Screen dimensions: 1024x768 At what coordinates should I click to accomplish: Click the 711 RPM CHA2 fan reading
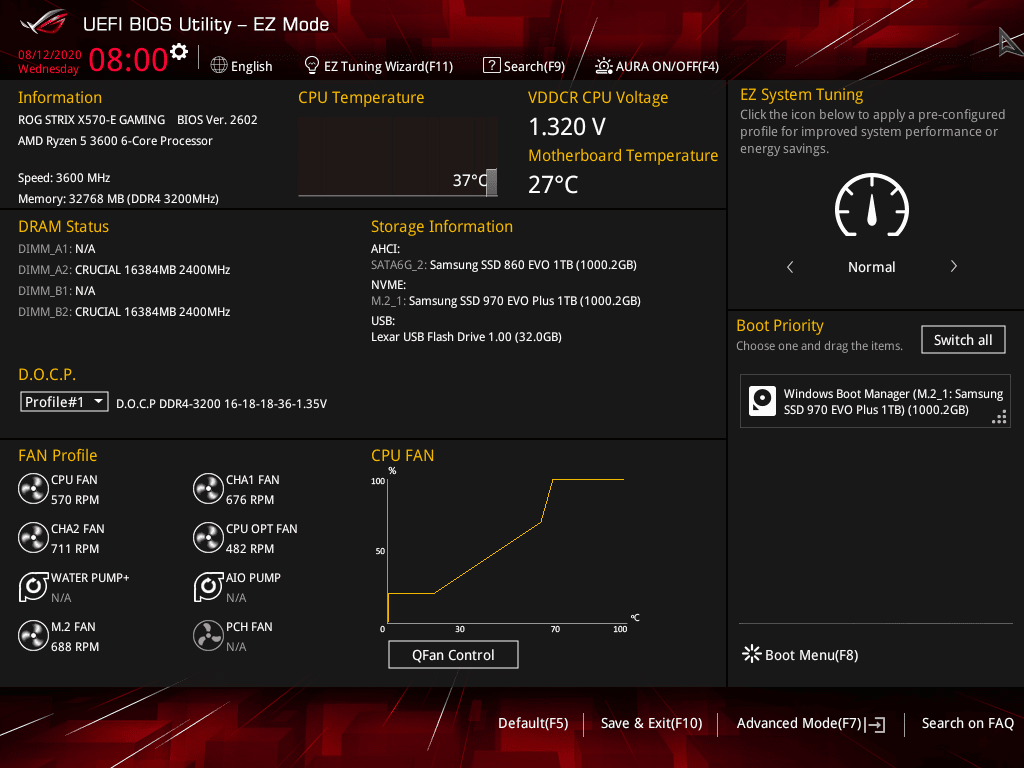pos(75,549)
